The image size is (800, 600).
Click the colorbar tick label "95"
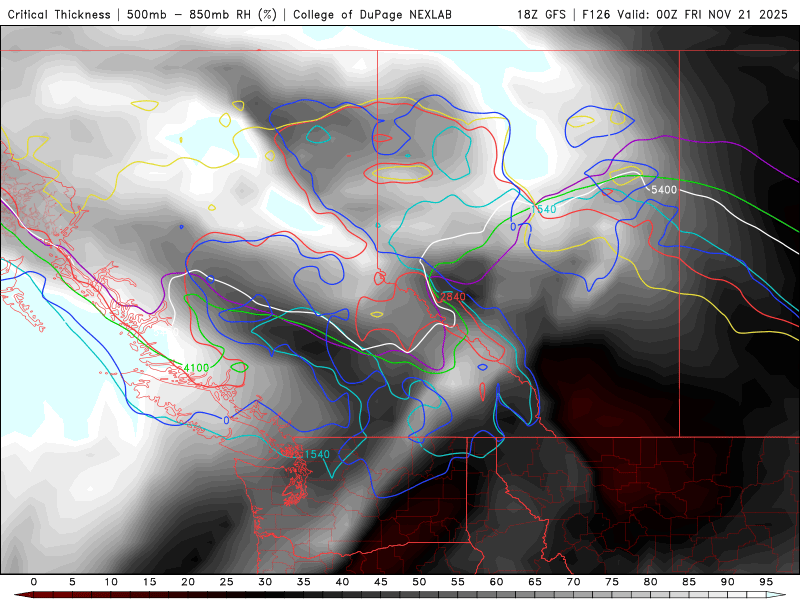(x=766, y=582)
